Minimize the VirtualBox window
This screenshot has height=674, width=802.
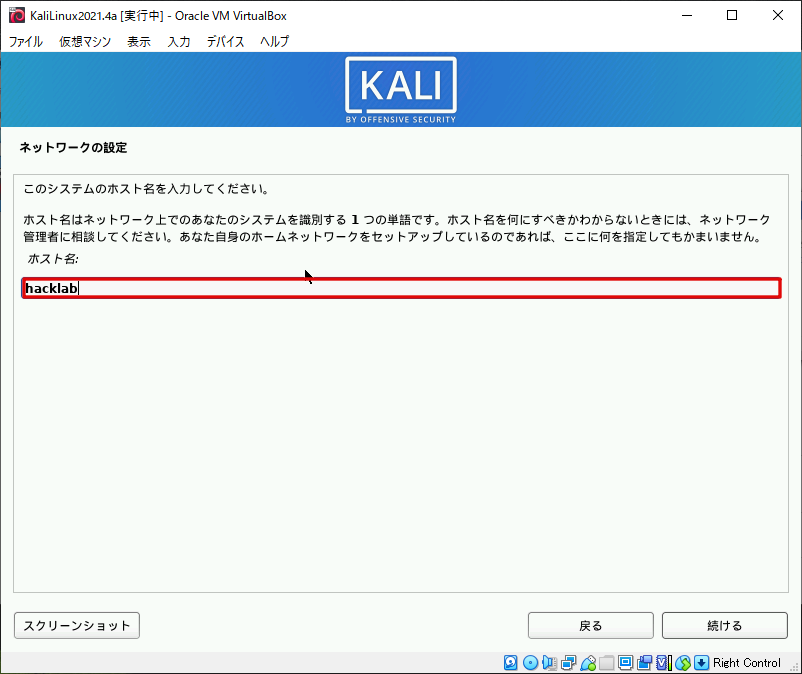click(687, 15)
